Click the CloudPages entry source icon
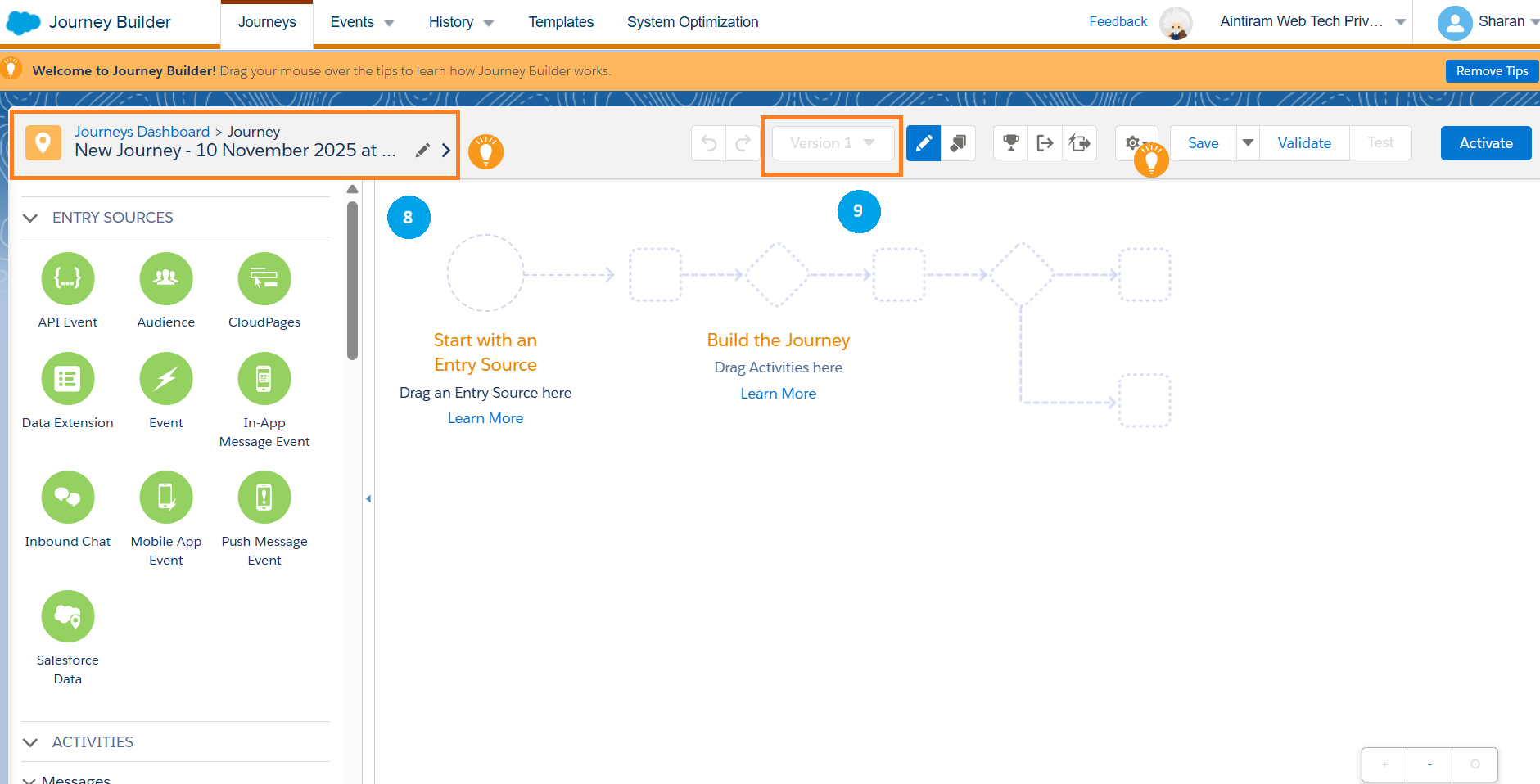The width and height of the screenshot is (1540, 784). coord(264,279)
